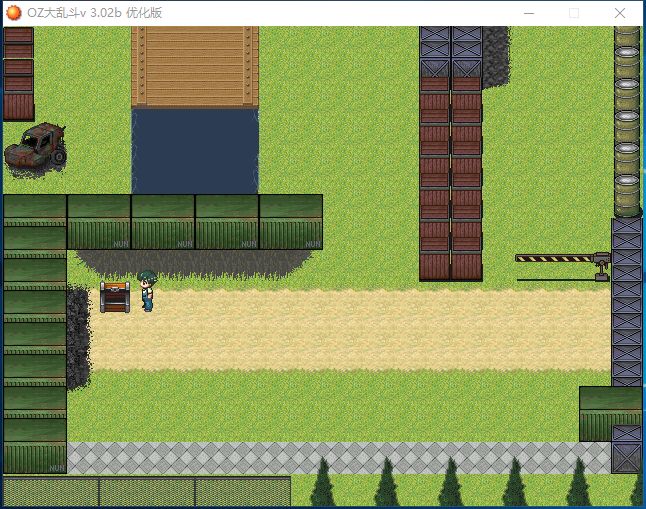The image size is (646, 509).
Task: Close the OZ大乱斗 game window
Action: click(620, 13)
